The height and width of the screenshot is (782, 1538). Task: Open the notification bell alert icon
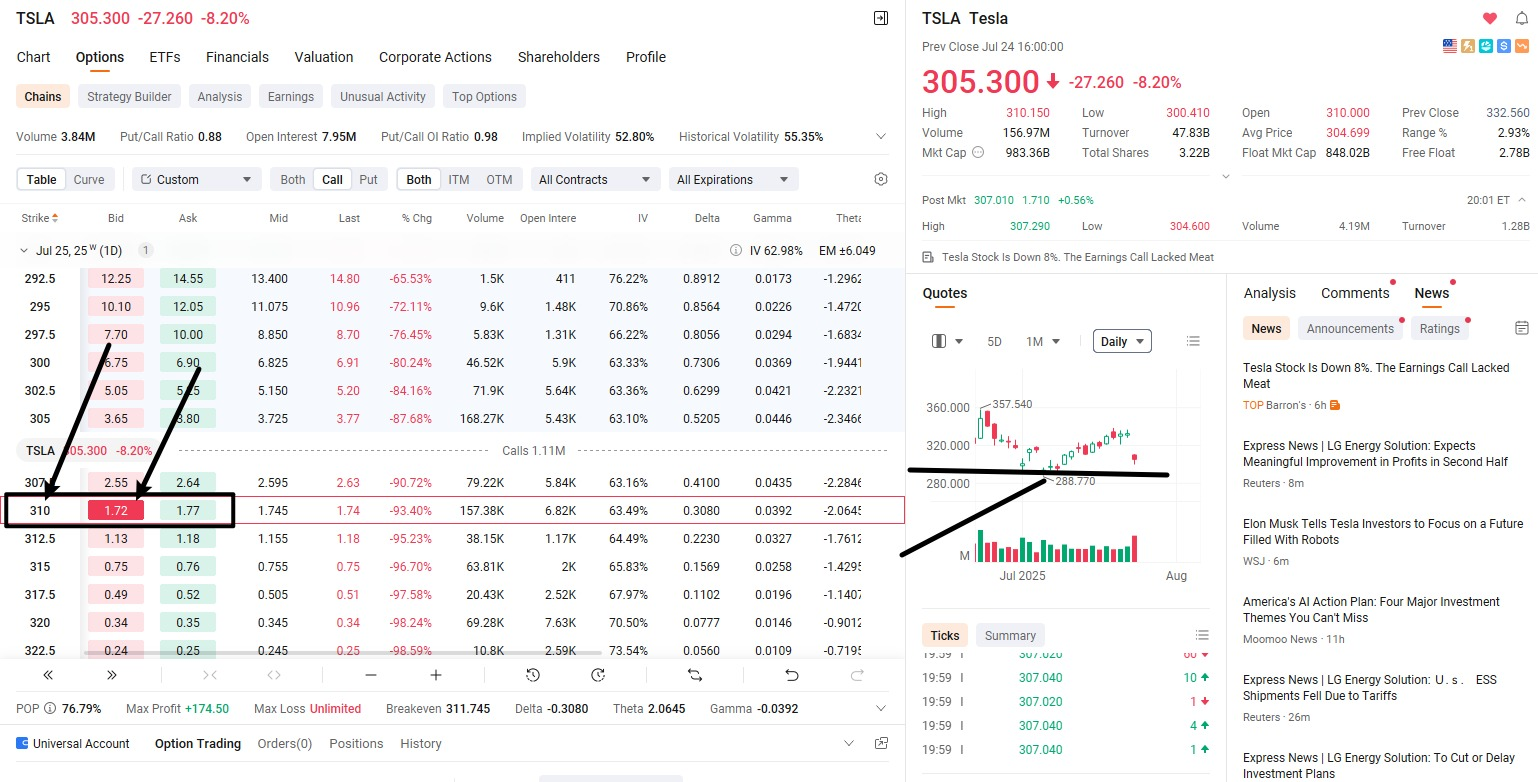[1522, 18]
